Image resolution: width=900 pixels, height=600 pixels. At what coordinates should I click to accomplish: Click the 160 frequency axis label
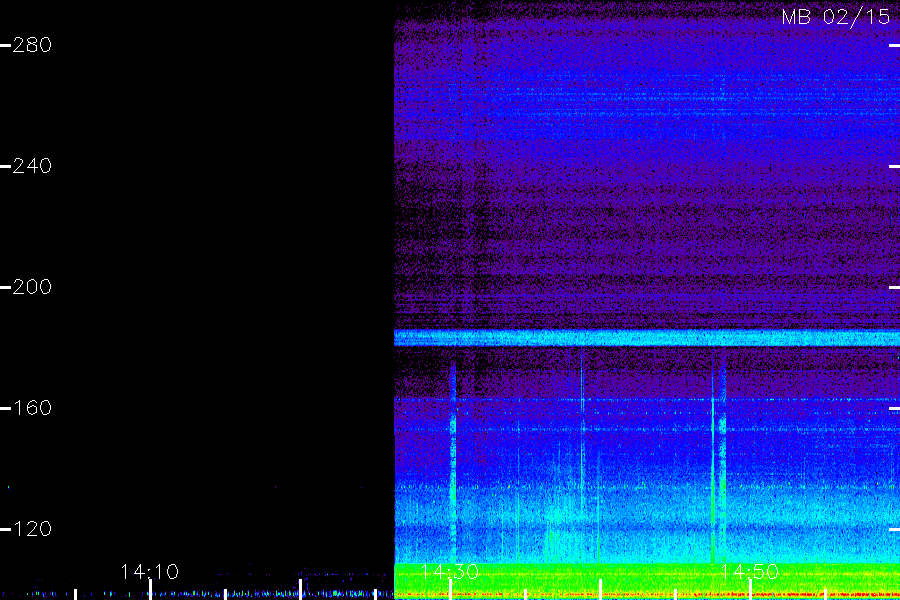pos(32,408)
